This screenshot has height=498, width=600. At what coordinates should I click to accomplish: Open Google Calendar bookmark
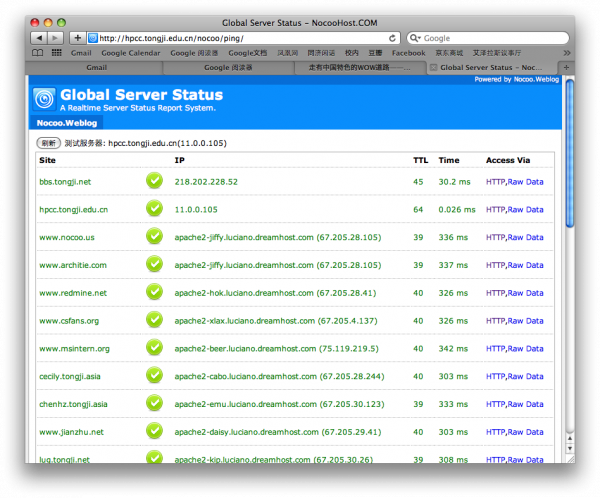click(131, 53)
